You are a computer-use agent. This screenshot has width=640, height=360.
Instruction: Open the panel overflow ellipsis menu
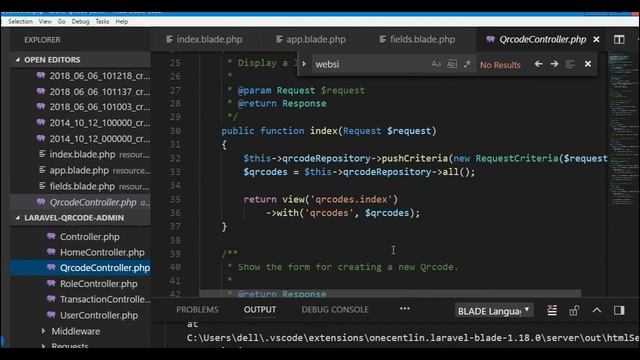tap(404, 309)
